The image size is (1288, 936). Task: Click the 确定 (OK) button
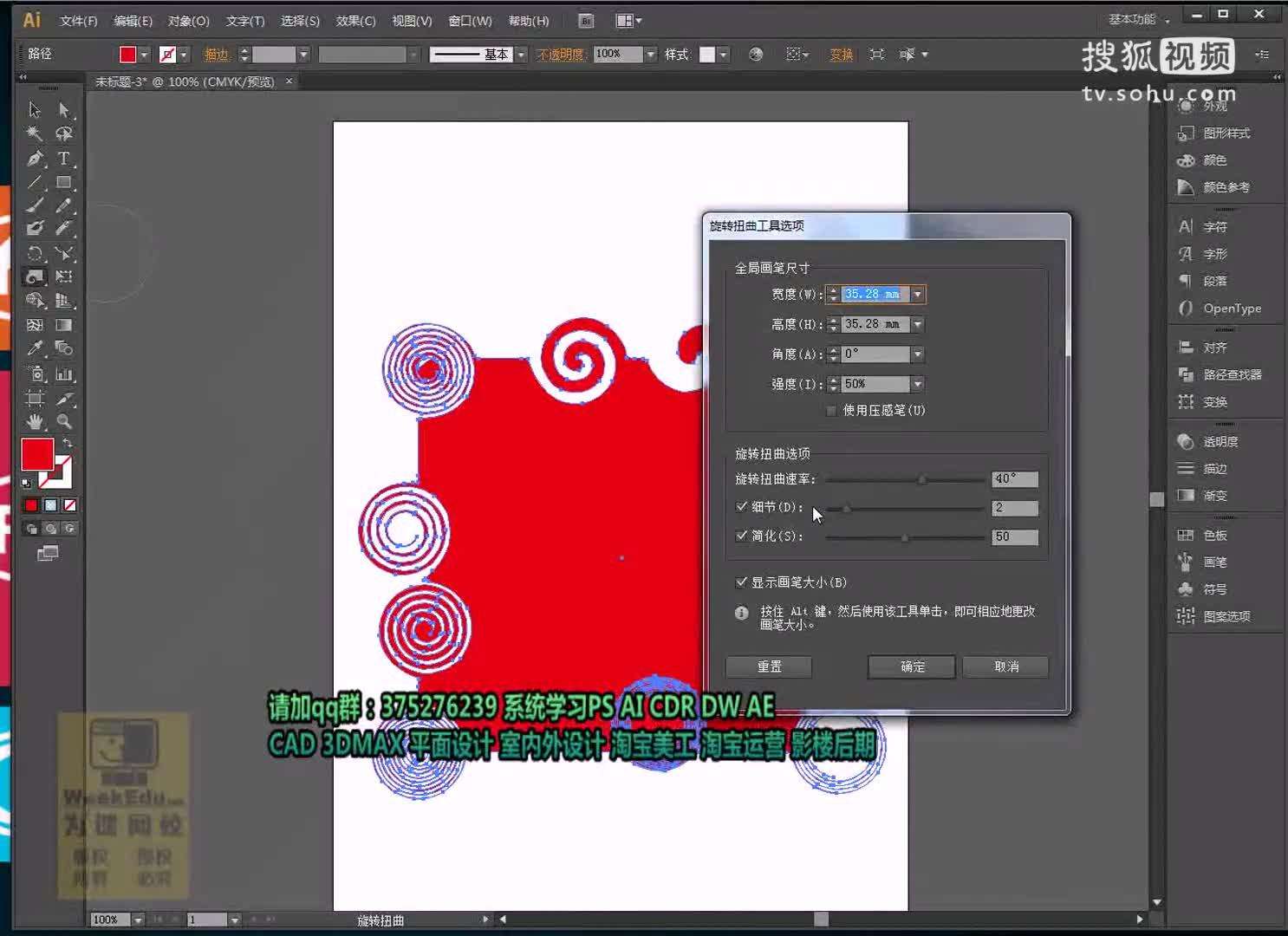(912, 666)
